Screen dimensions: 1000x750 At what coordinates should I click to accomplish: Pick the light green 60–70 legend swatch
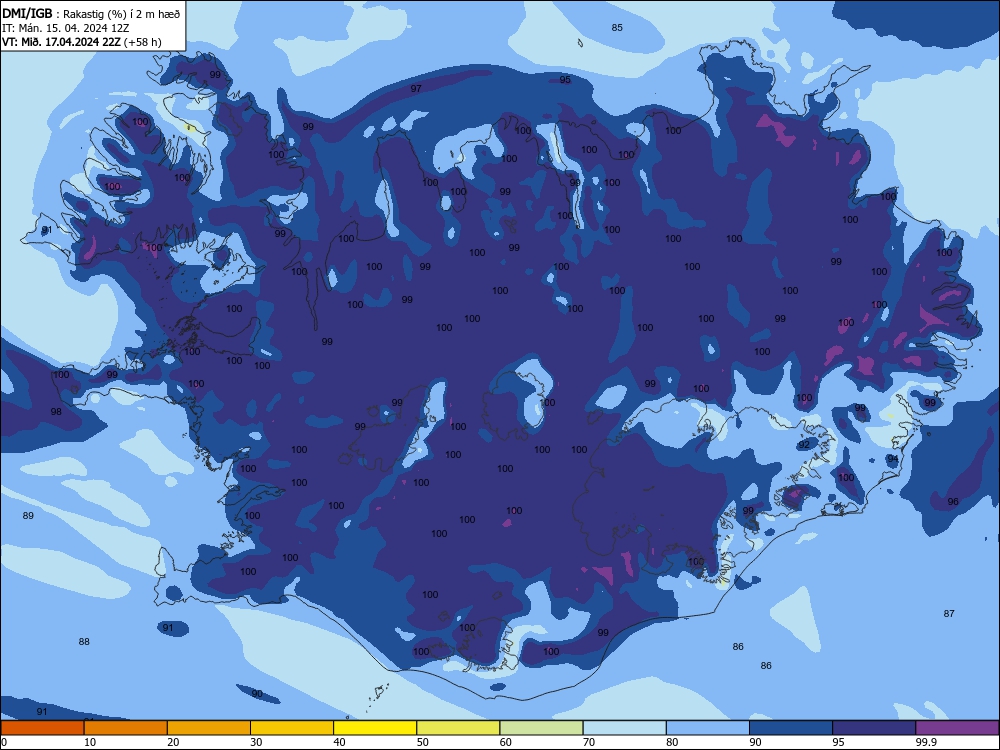541,728
